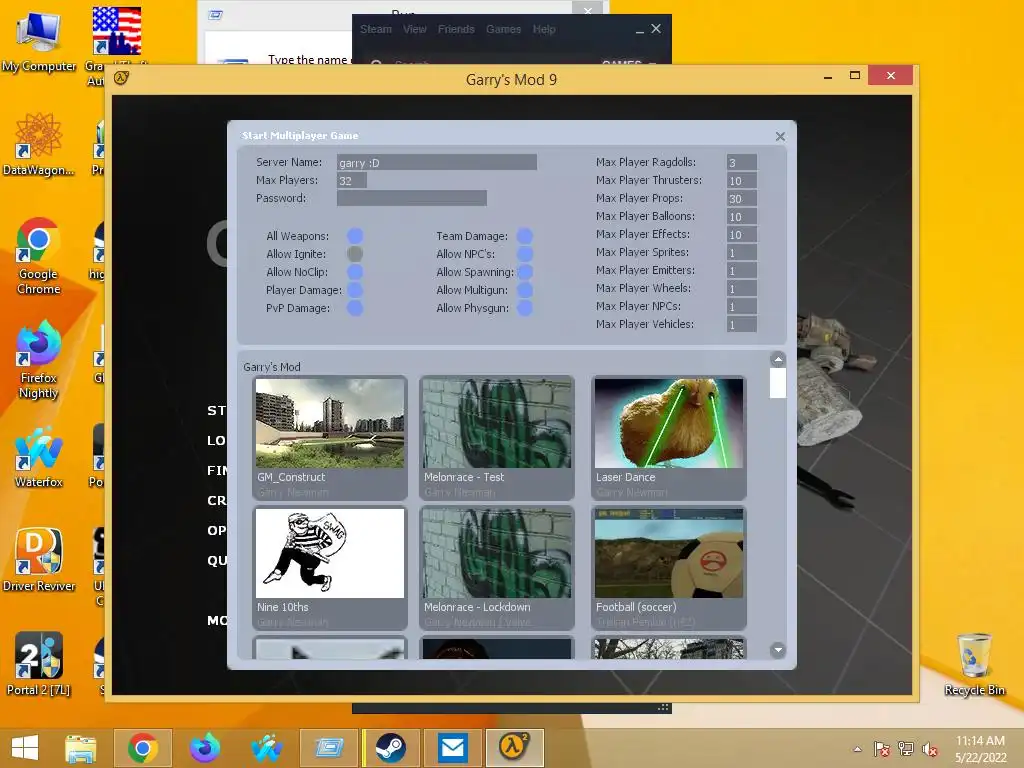Open the network status tray icon
The image size is (1024, 768).
pyautogui.click(x=905, y=749)
